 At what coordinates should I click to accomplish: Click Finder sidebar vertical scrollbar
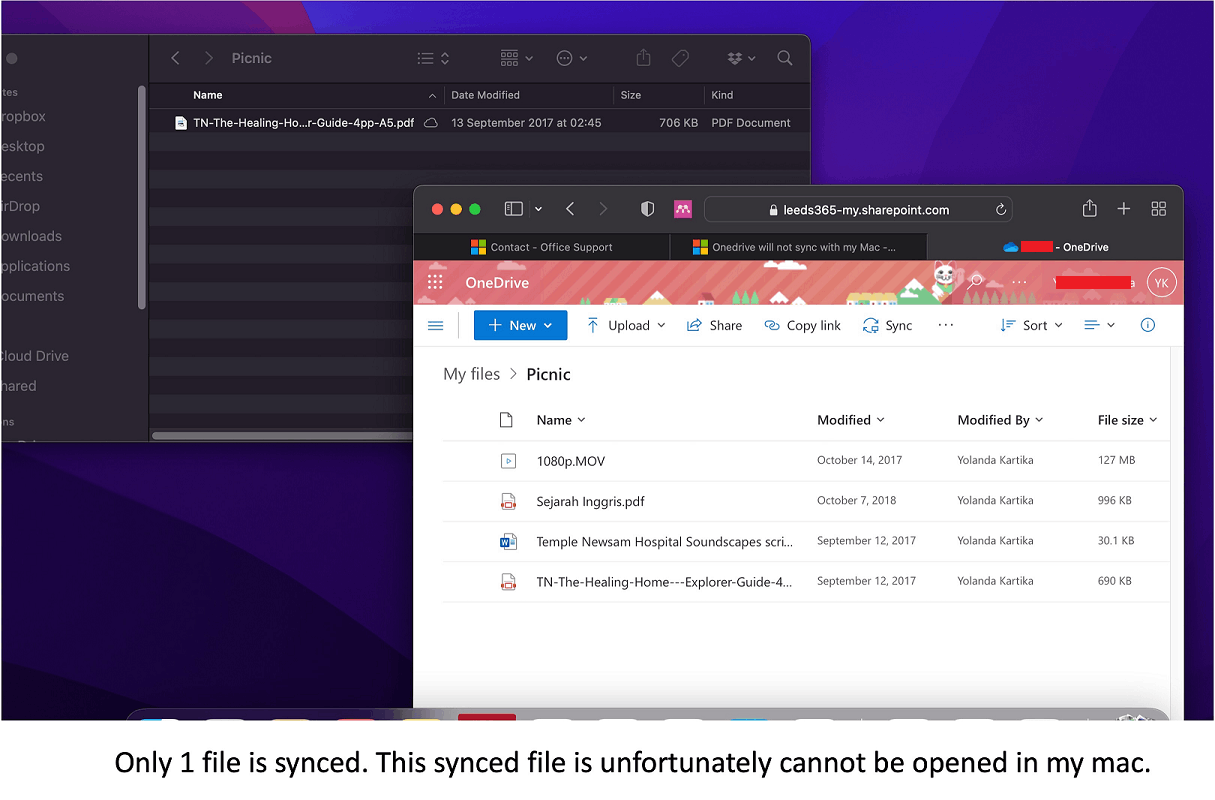pyautogui.click(x=142, y=196)
